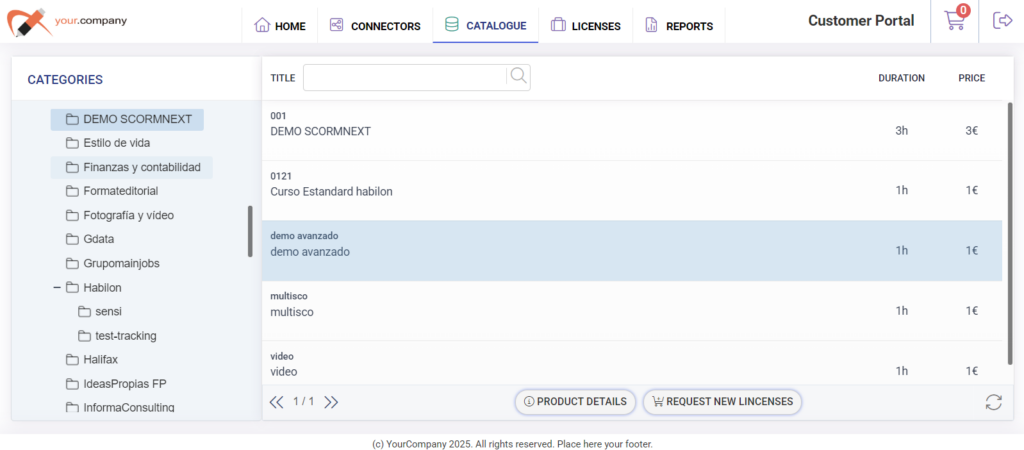Click the 3h duration value

point(901,131)
